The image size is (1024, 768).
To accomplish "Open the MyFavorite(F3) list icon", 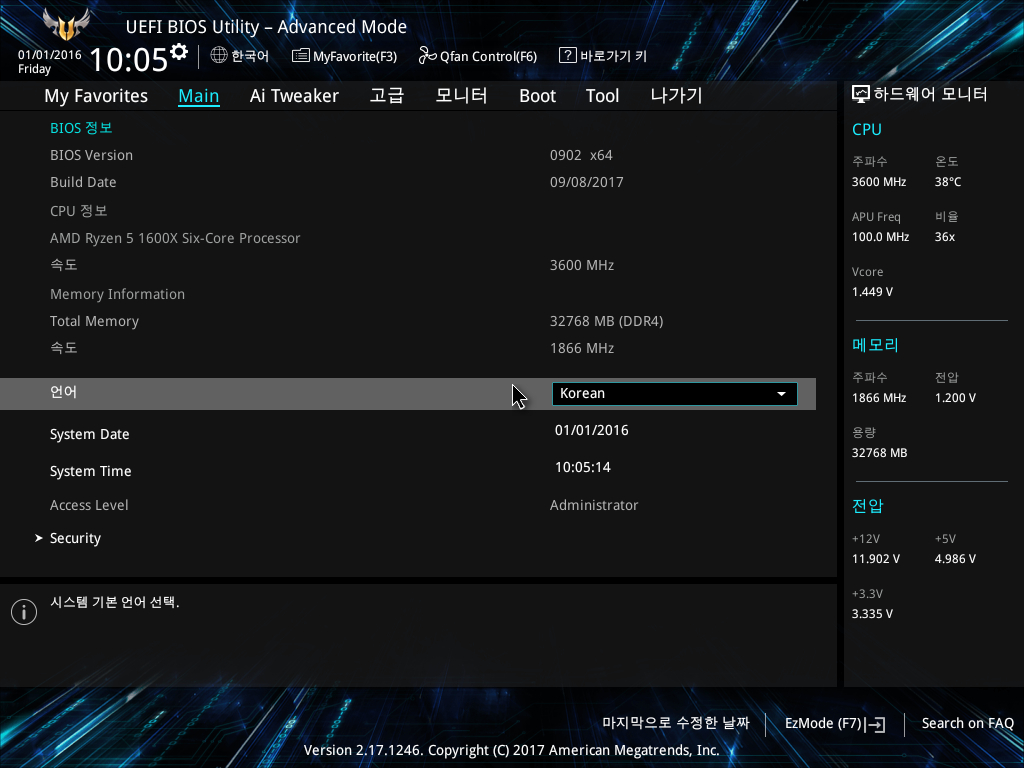I will 300,56.
